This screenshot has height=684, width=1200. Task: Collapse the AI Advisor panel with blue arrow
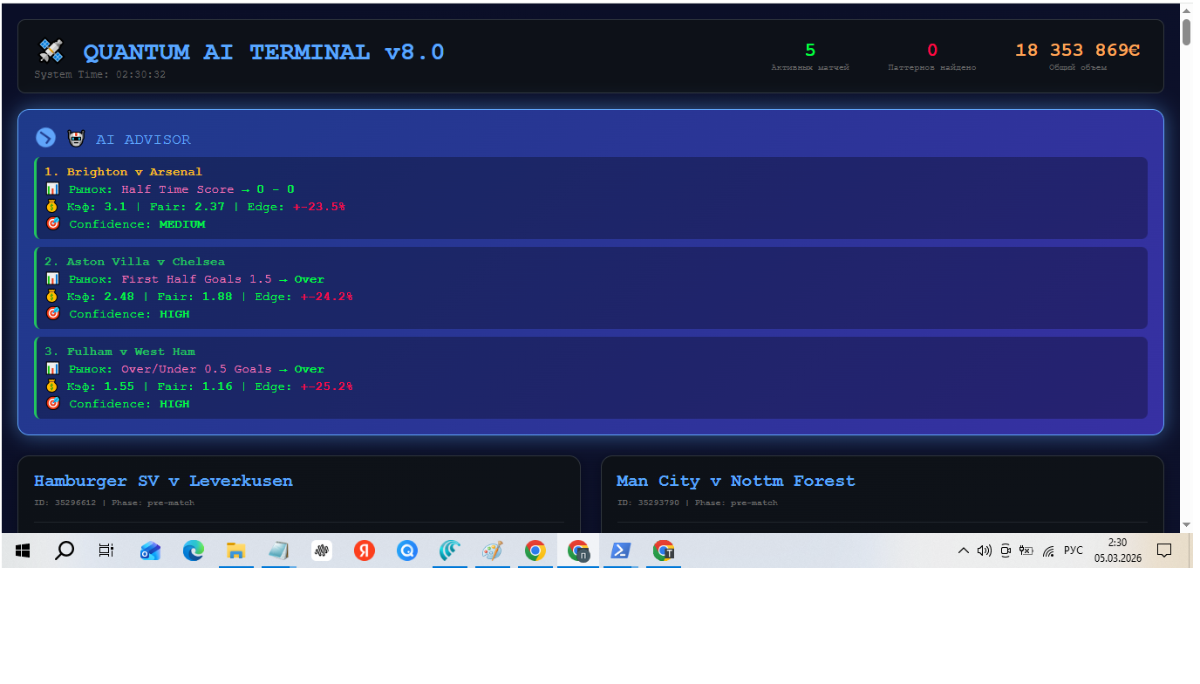point(45,138)
